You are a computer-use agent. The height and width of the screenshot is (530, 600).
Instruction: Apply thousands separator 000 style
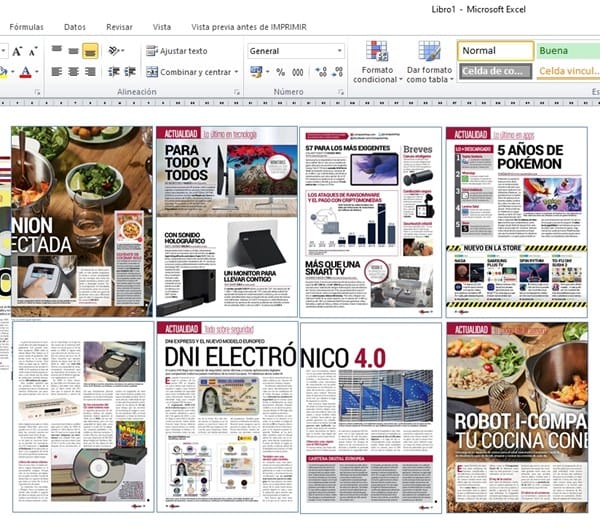pyautogui.click(x=298, y=72)
